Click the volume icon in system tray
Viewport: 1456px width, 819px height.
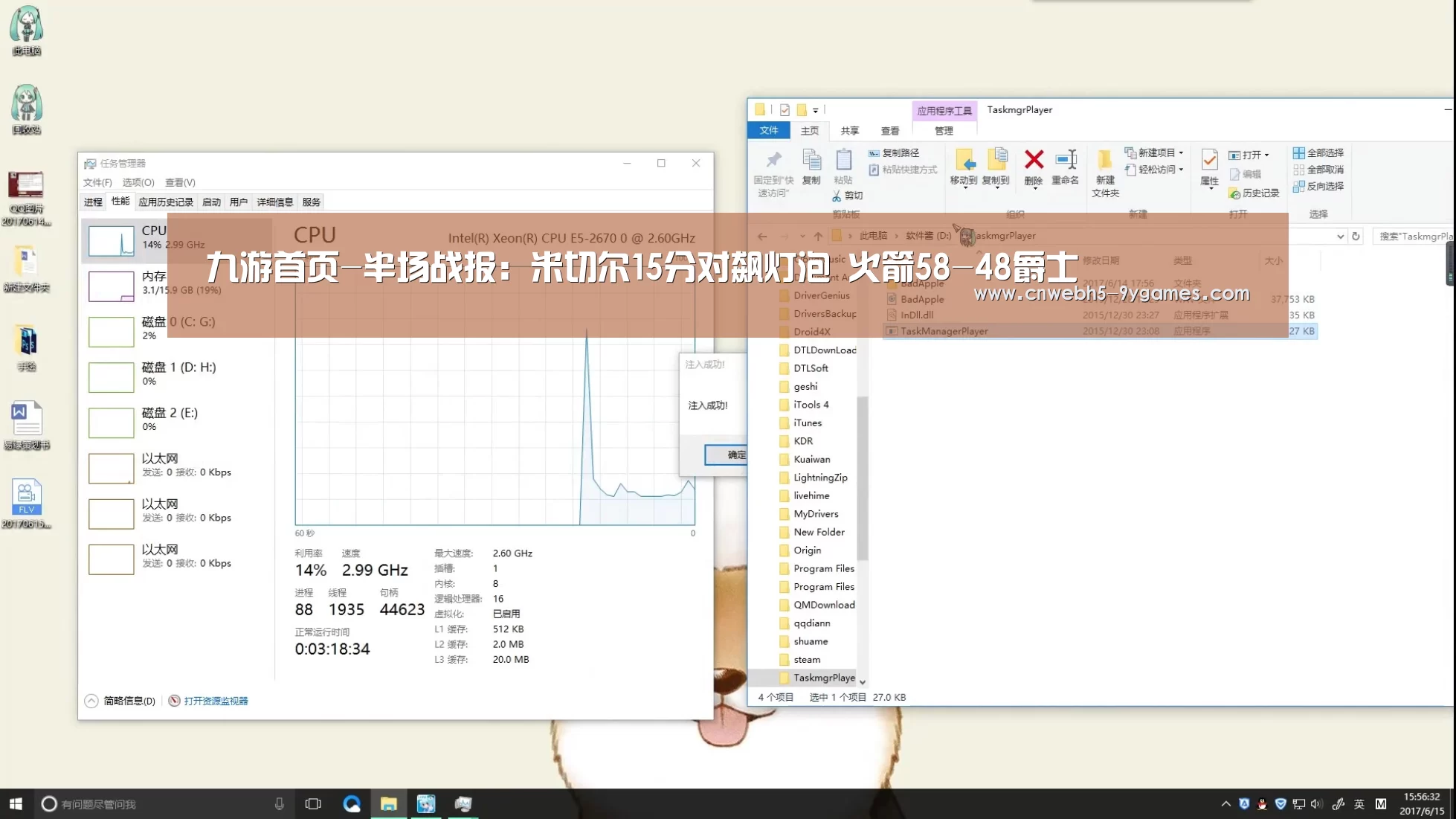coord(1316,803)
